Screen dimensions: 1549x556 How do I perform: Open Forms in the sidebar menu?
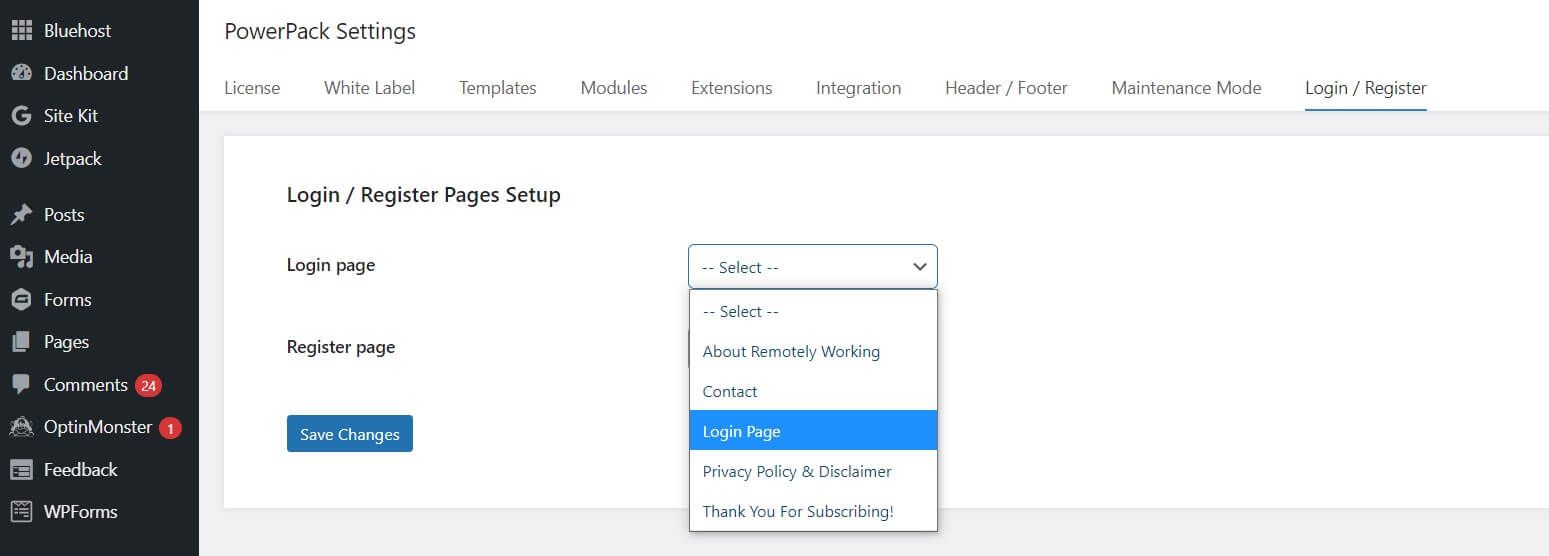click(67, 300)
